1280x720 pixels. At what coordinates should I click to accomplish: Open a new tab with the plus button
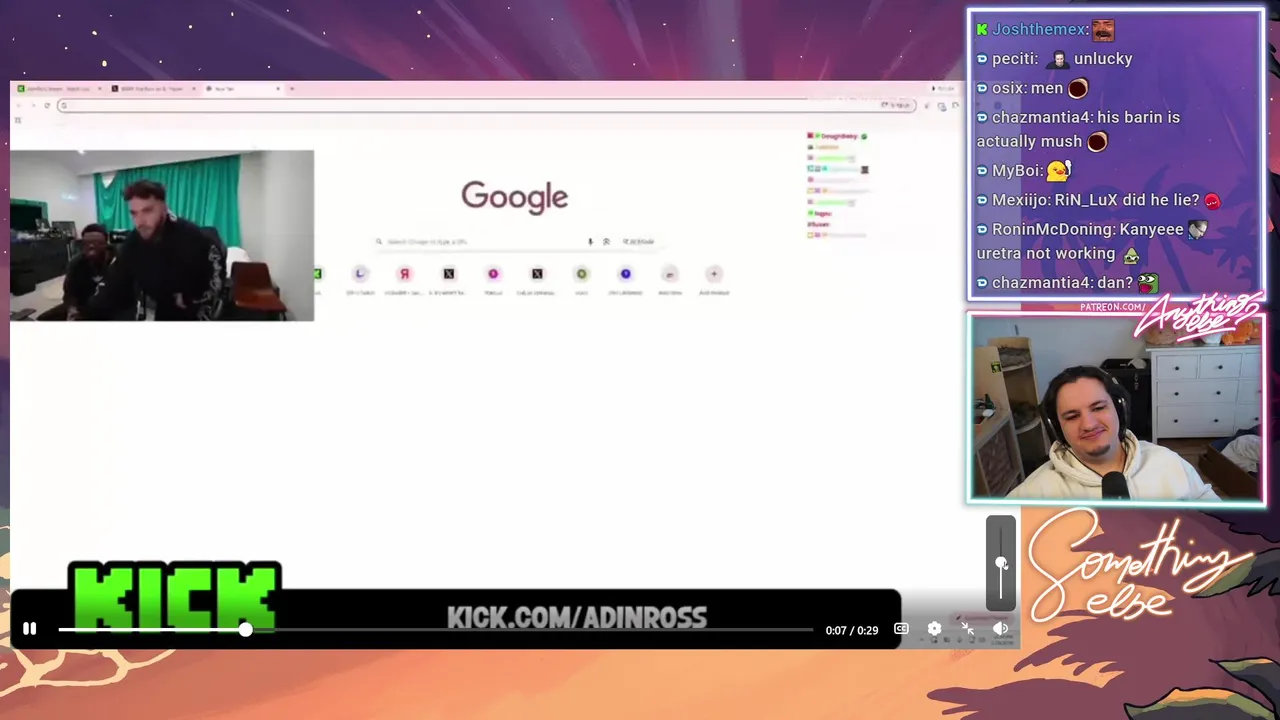point(292,89)
